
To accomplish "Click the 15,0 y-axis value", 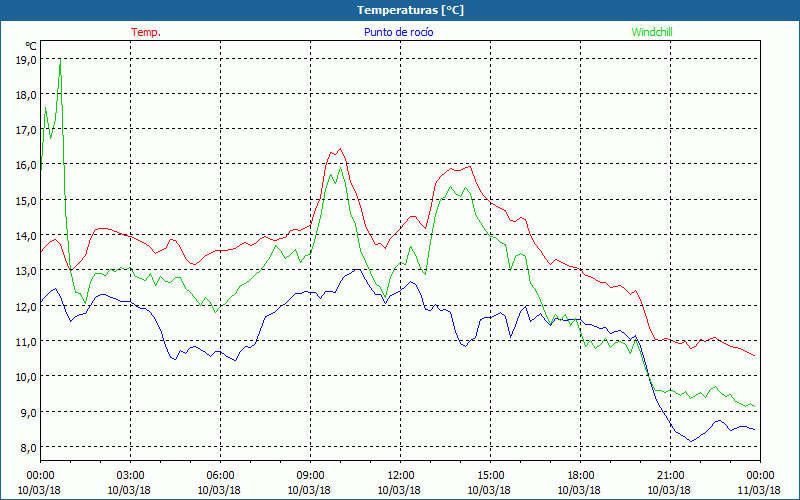I will tap(26, 201).
